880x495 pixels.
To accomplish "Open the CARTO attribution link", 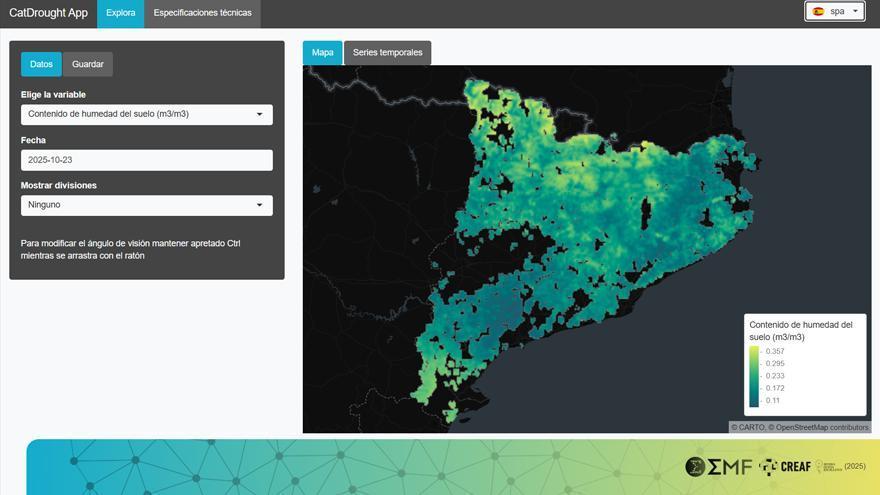I will (x=750, y=427).
